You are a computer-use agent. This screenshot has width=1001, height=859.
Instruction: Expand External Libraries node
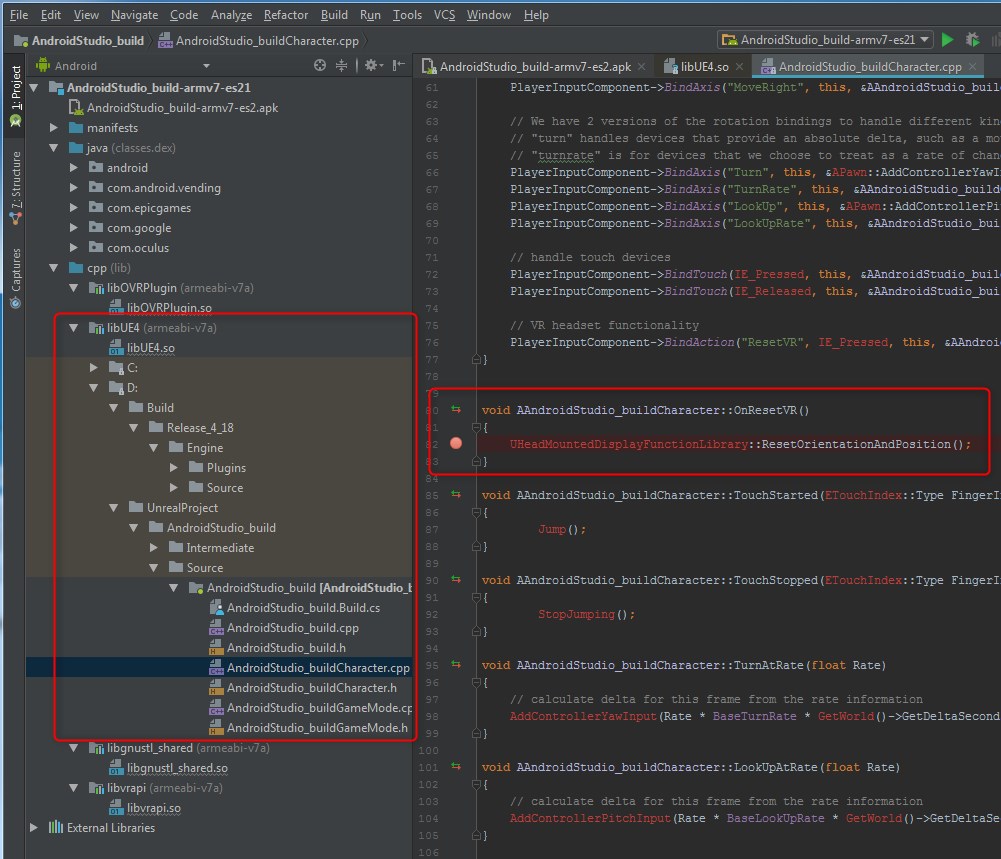click(x=34, y=827)
